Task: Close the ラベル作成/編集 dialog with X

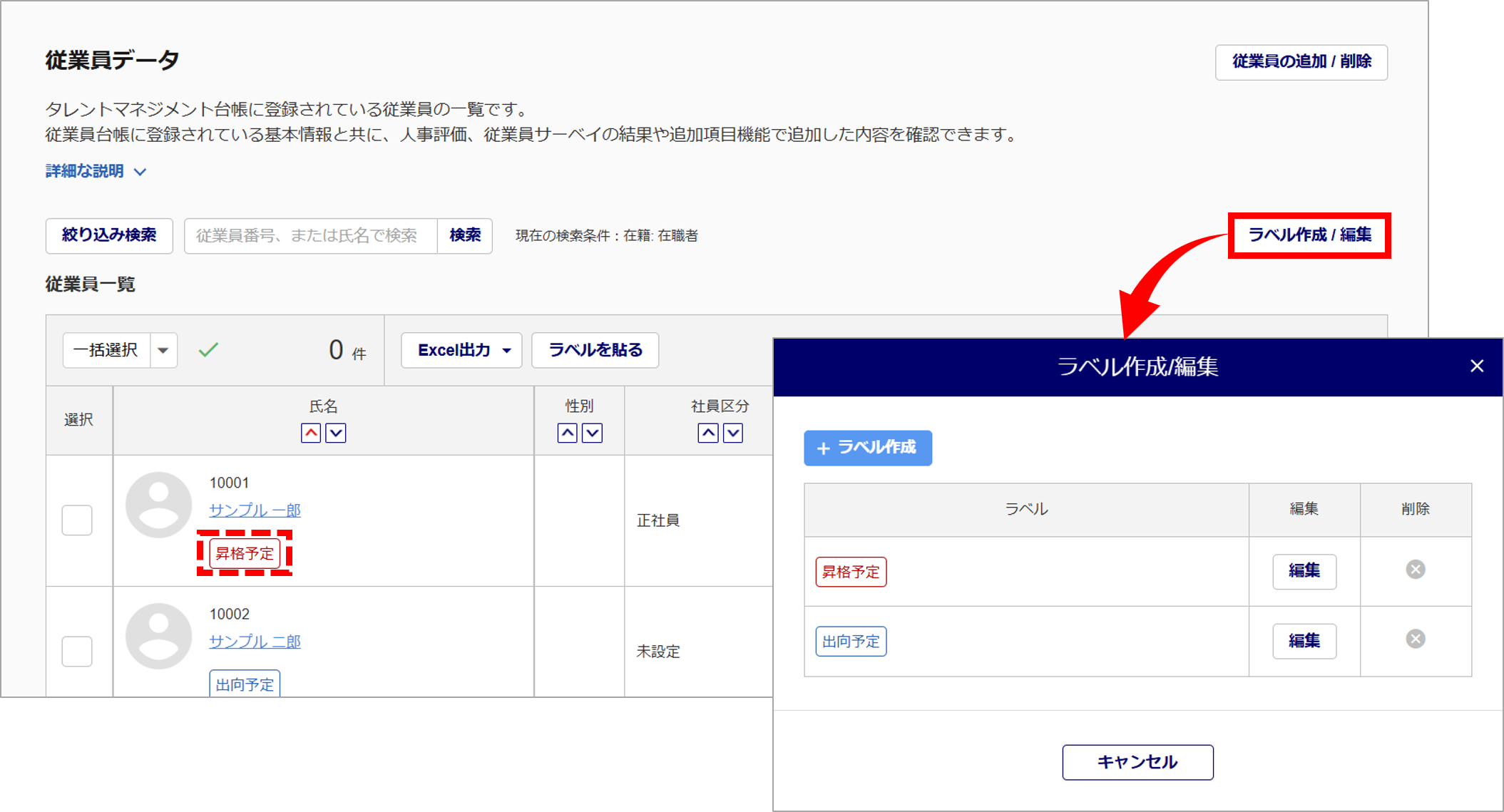Action: point(1477,366)
